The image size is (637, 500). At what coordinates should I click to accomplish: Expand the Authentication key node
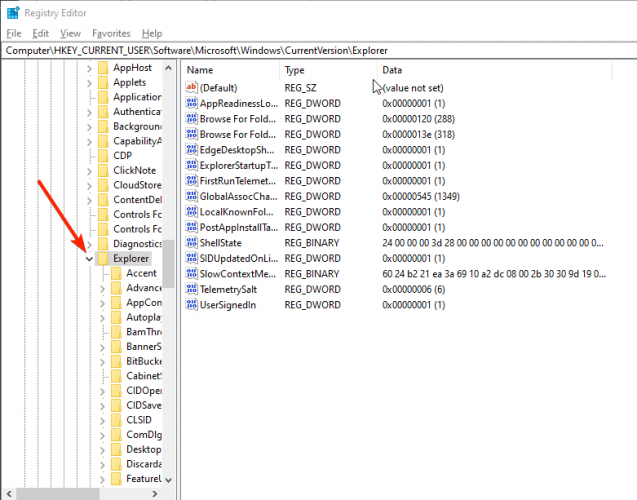(89, 113)
